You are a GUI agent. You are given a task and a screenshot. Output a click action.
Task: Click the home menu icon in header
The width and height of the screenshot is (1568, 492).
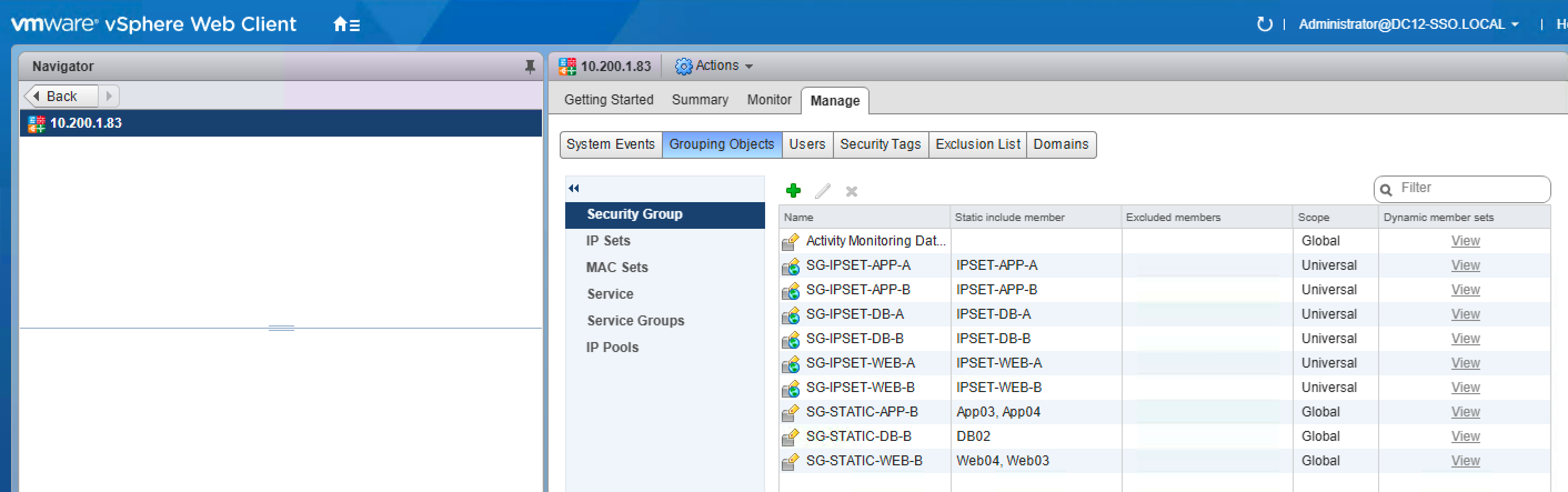tap(346, 24)
